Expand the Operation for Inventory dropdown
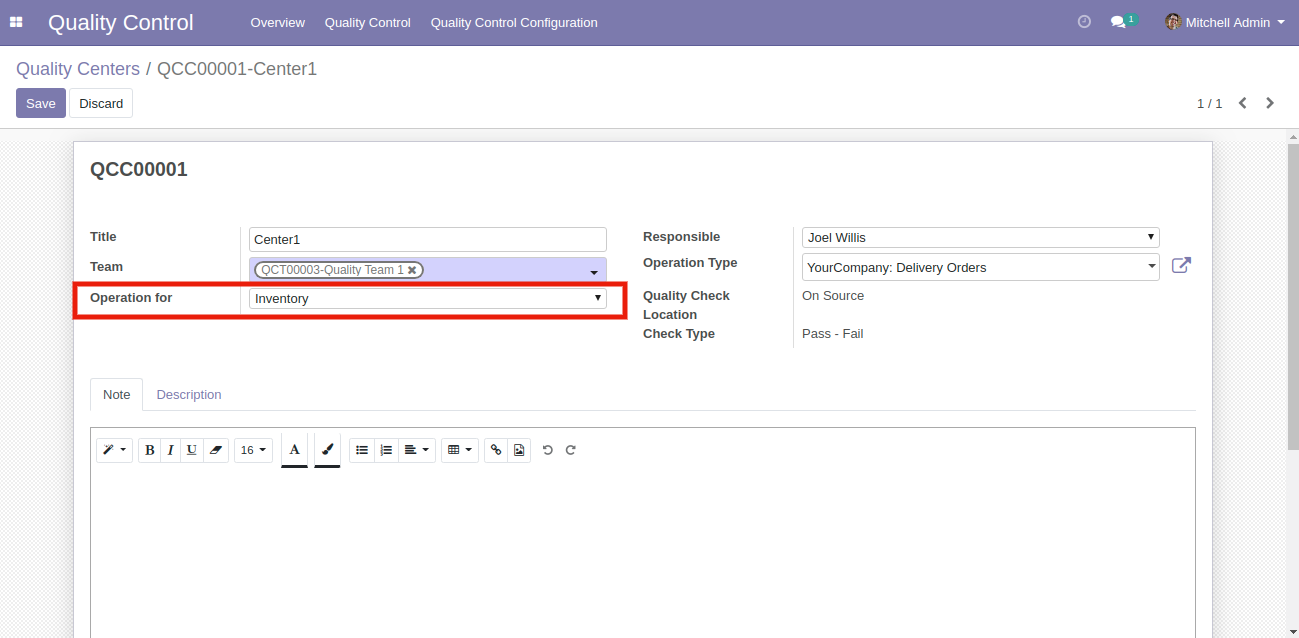This screenshot has width=1299, height=638. [x=427, y=298]
